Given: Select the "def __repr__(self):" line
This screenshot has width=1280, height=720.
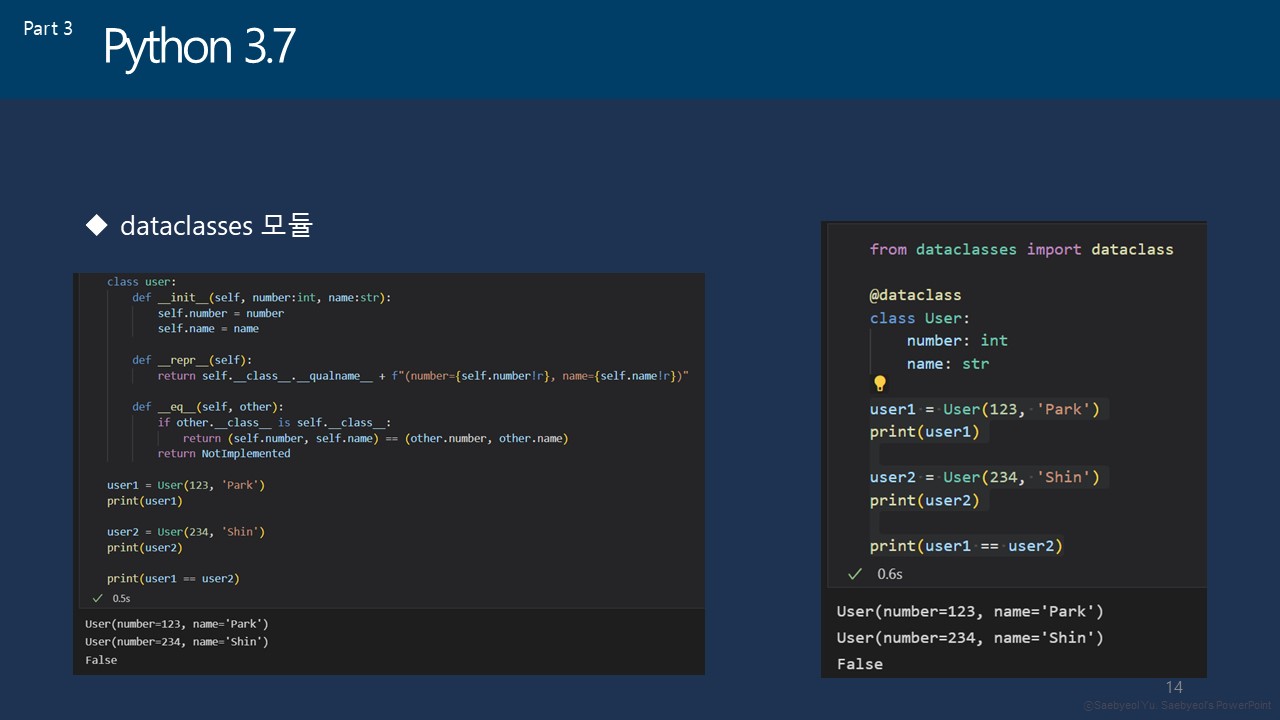Looking at the screenshot, I should [192, 360].
